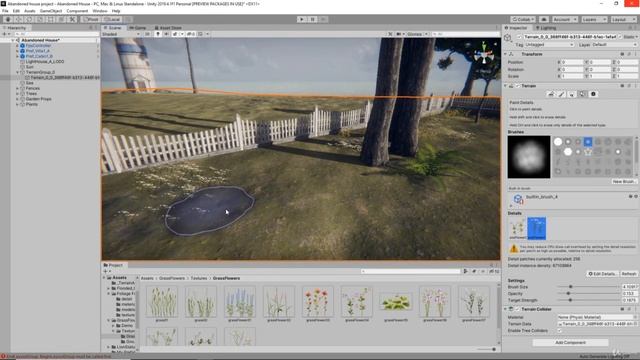Select the Paint Details tool
This screenshot has width=640, height=360.
pos(582,94)
